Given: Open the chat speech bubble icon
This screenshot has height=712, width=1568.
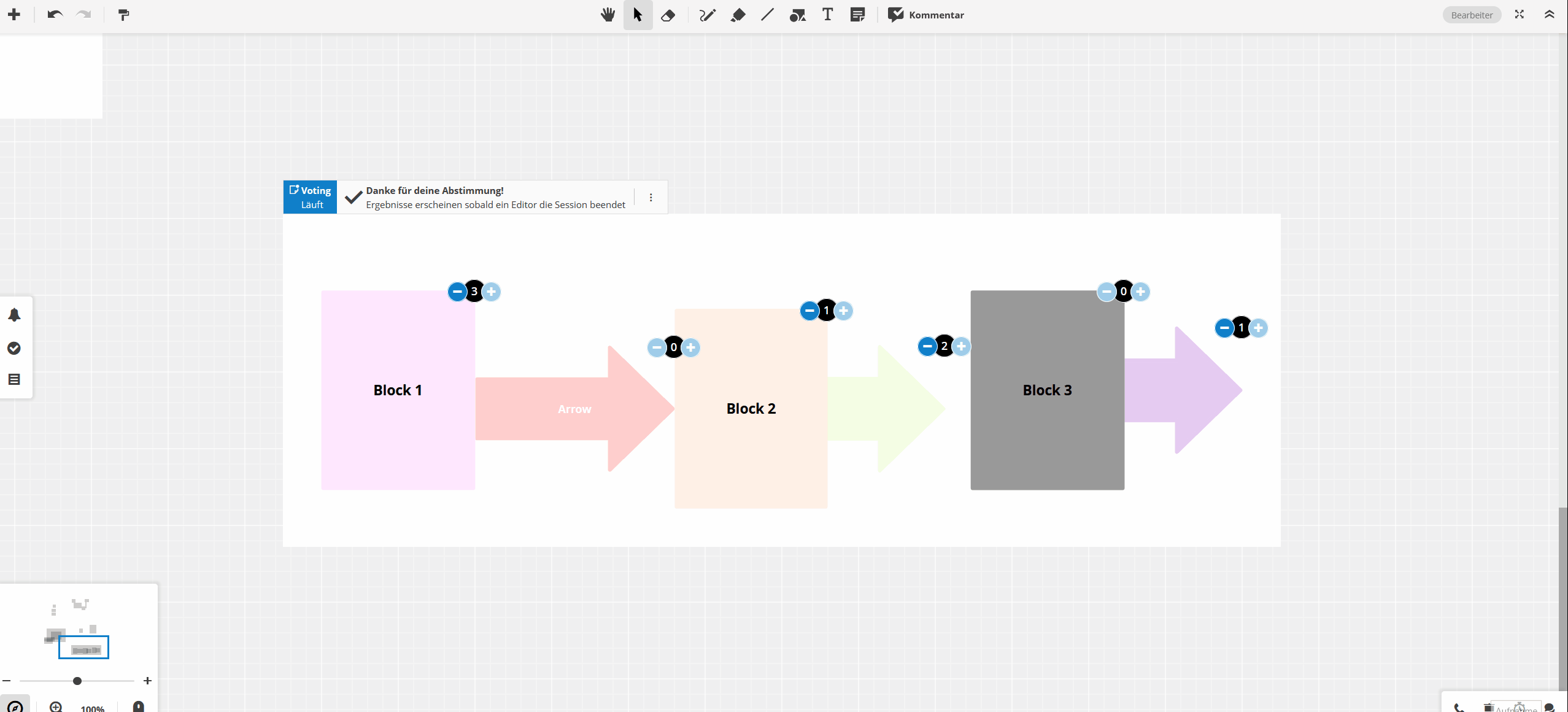Looking at the screenshot, I should (x=1550, y=708).
